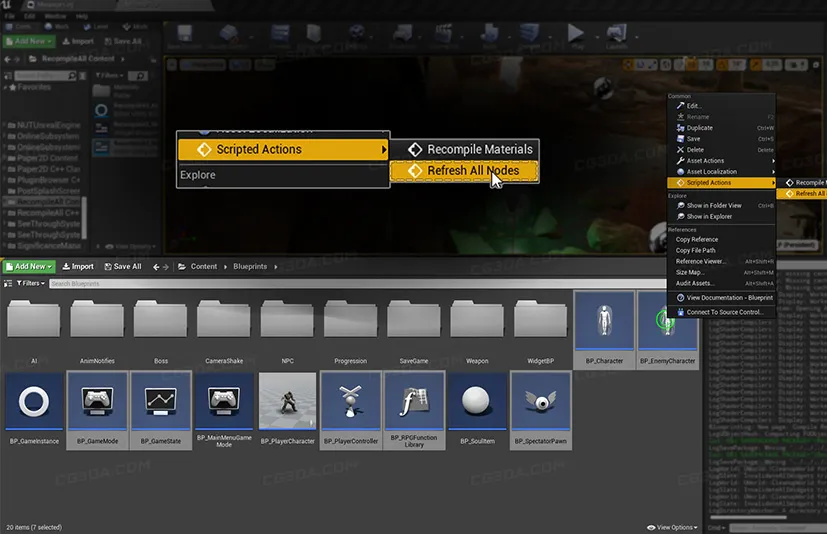The image size is (827, 534).
Task: Click Refresh All Nodes in the enlarged menu inset
Action: (x=465, y=170)
